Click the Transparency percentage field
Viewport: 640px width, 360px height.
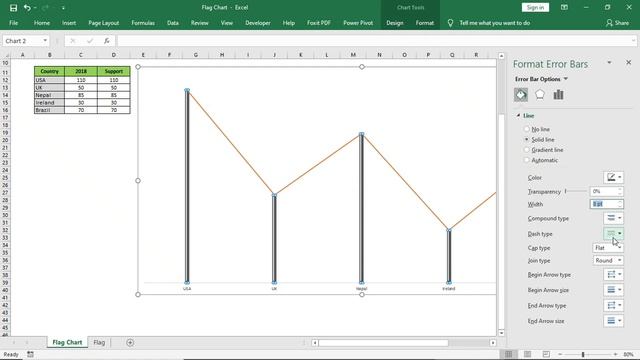pos(603,191)
